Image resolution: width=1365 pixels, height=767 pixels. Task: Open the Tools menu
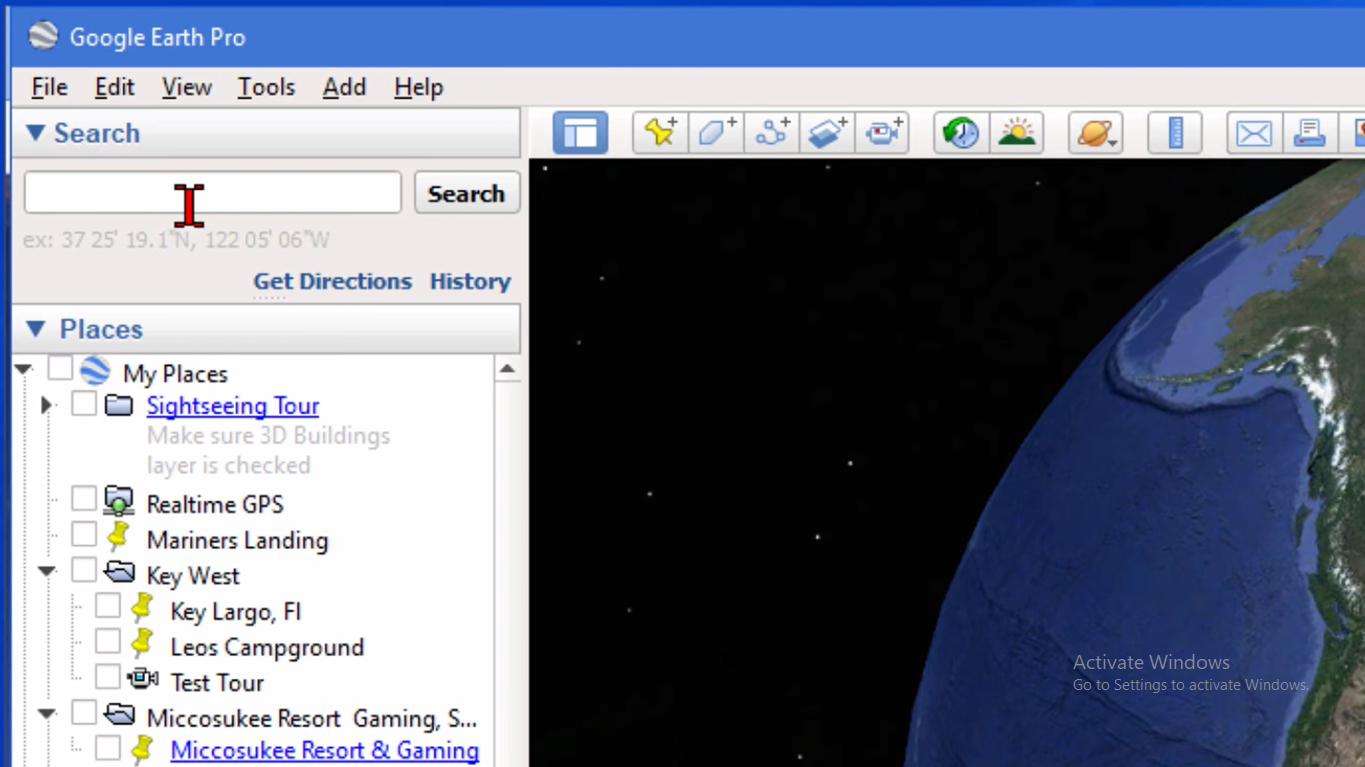tap(265, 87)
